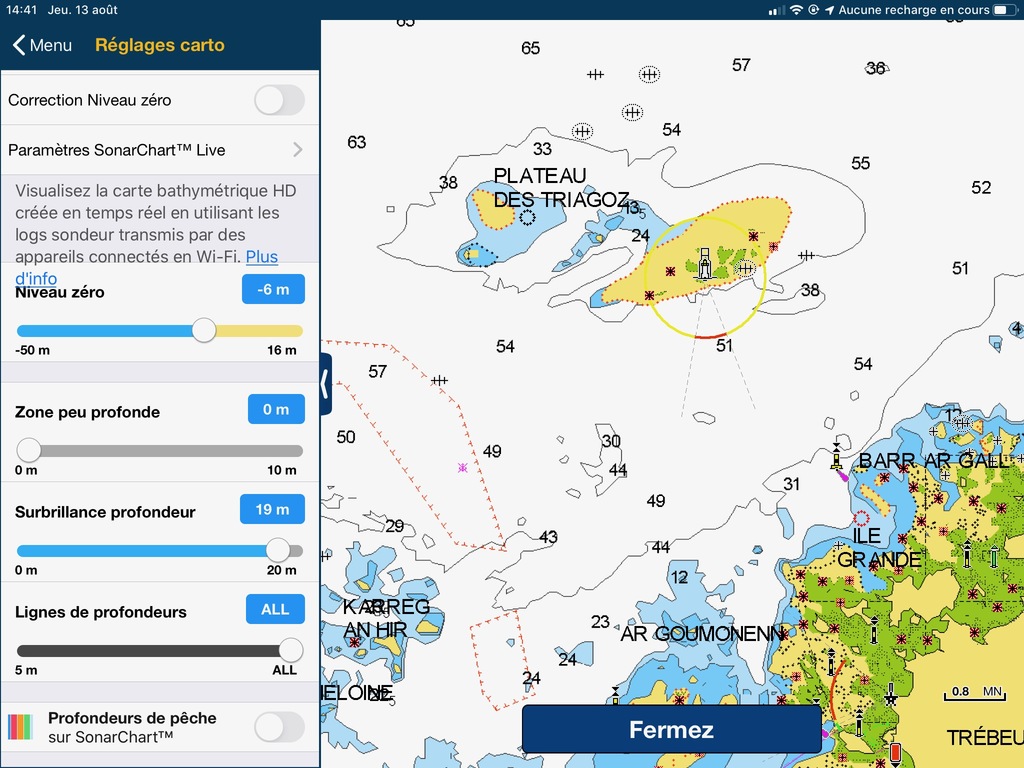Tap the 0.8 MN scale bar
Viewport: 1024px width, 768px height.
976,694
